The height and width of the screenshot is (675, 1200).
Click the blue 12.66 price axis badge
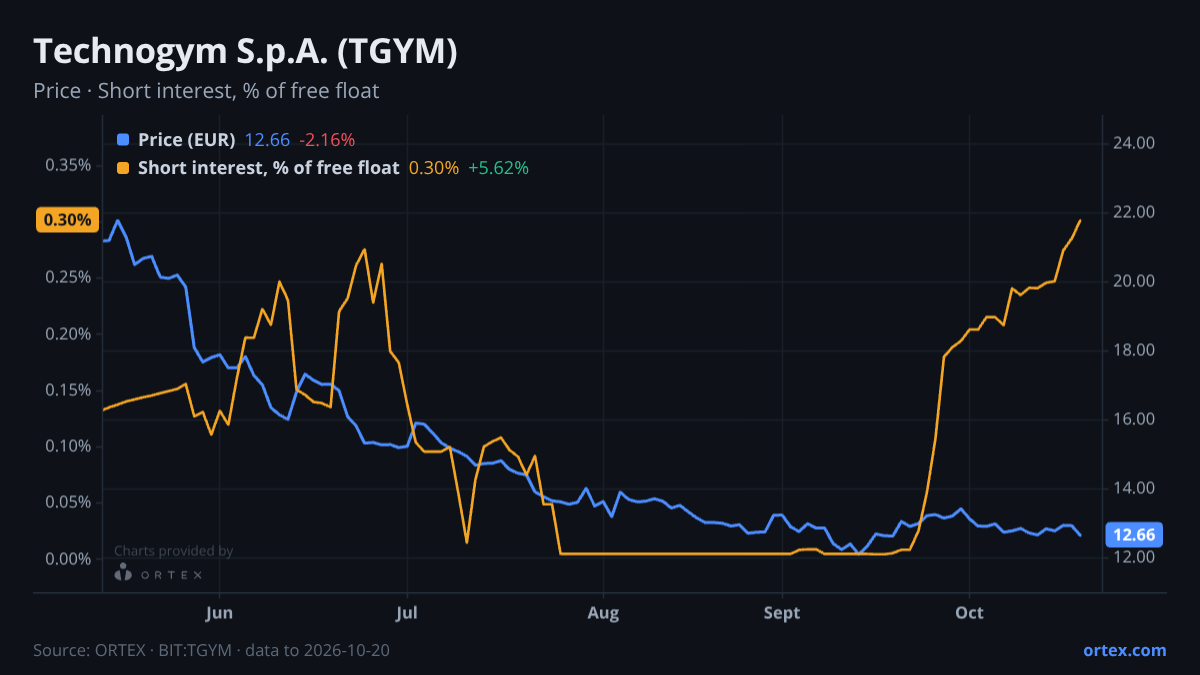click(x=1134, y=535)
